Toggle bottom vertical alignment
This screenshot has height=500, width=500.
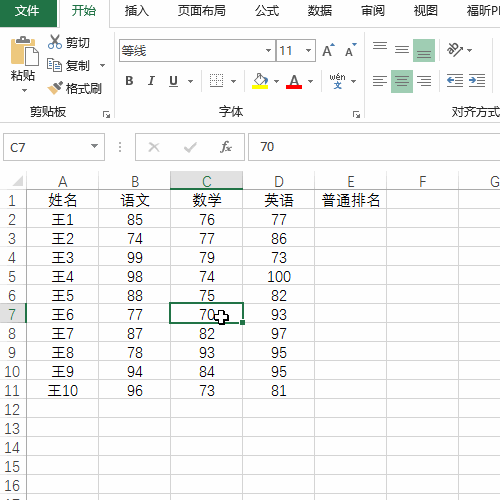(424, 50)
